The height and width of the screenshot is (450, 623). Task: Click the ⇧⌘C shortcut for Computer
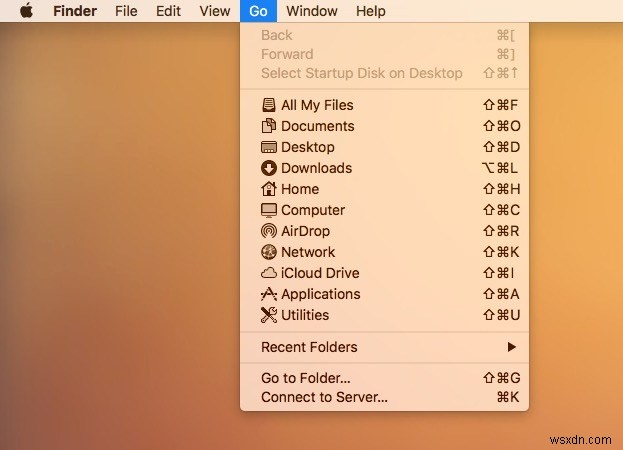coord(501,210)
